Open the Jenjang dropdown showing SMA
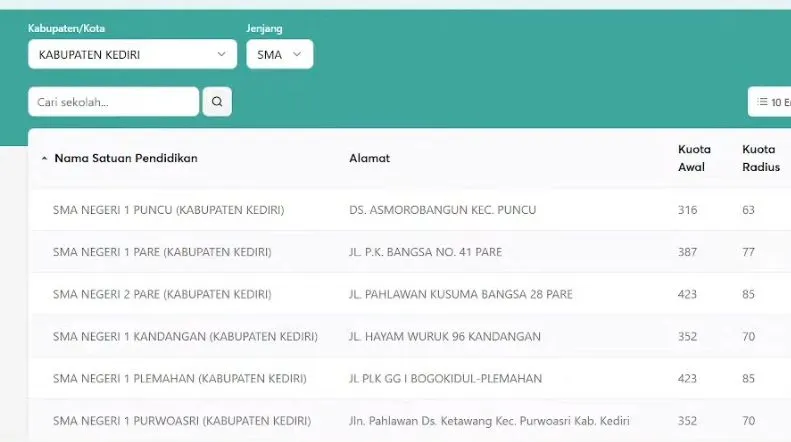The height and width of the screenshot is (442, 791). 279,54
